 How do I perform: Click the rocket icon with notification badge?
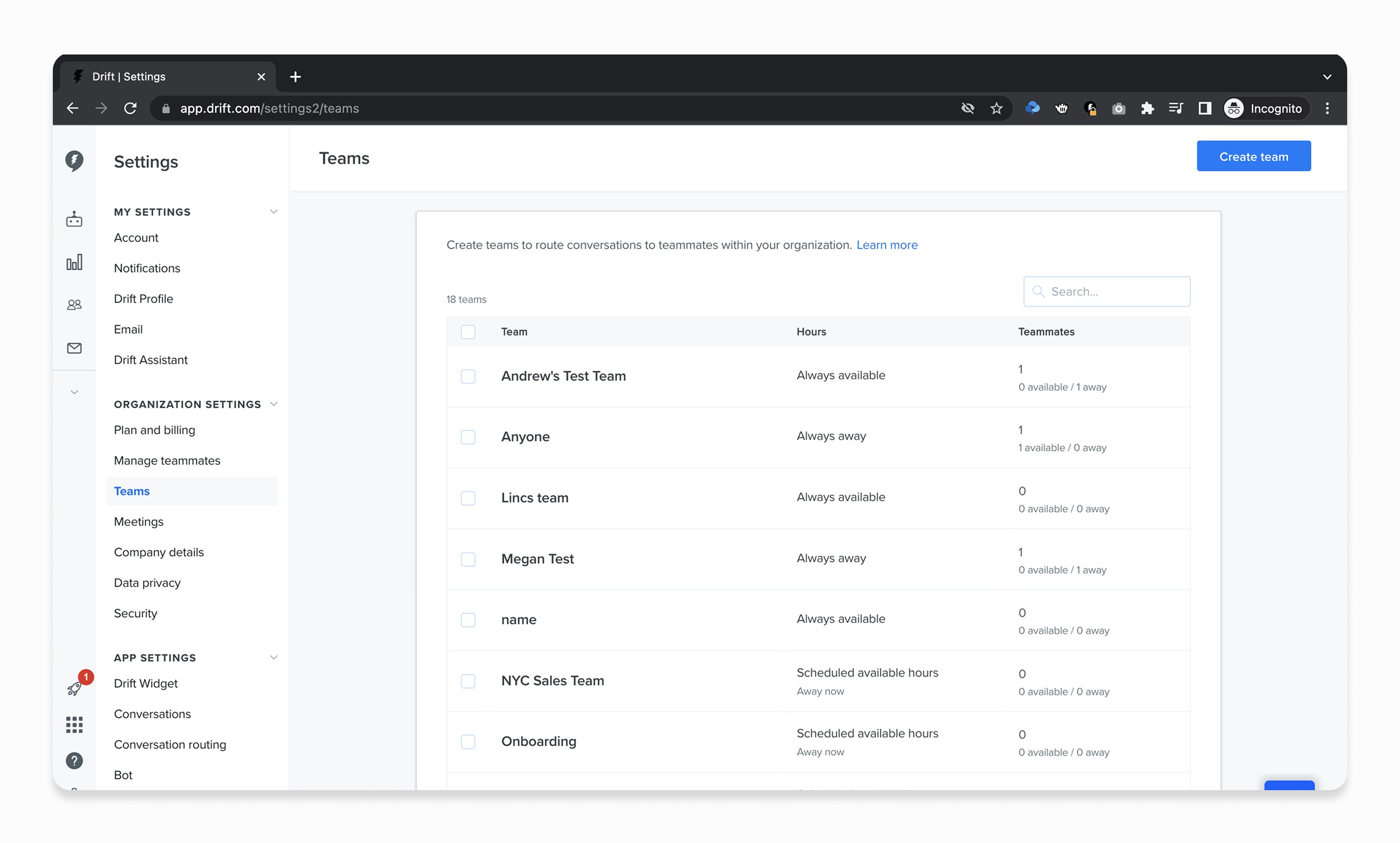(x=75, y=688)
